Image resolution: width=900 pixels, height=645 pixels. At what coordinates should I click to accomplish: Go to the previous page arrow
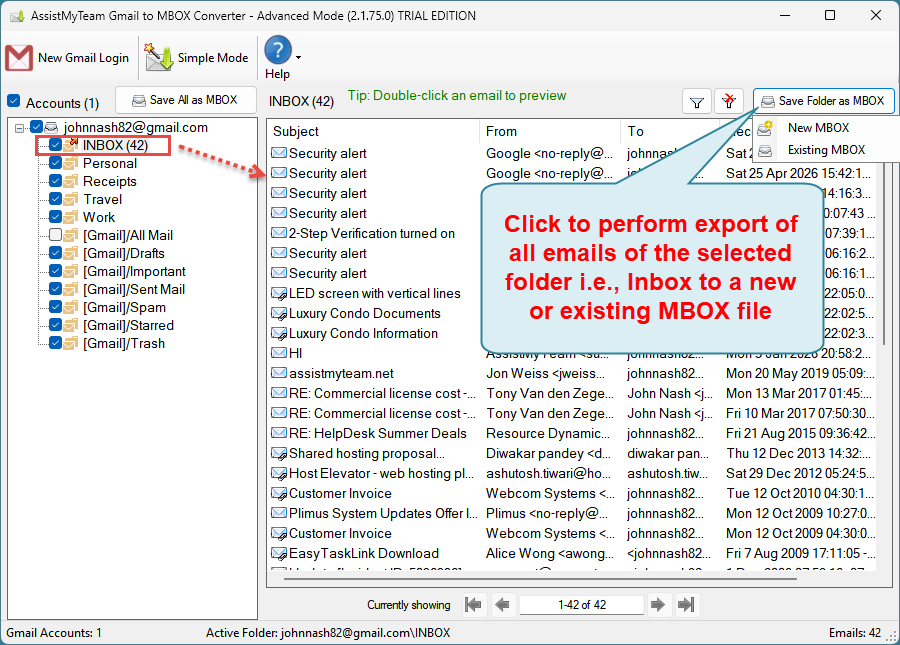(x=503, y=604)
